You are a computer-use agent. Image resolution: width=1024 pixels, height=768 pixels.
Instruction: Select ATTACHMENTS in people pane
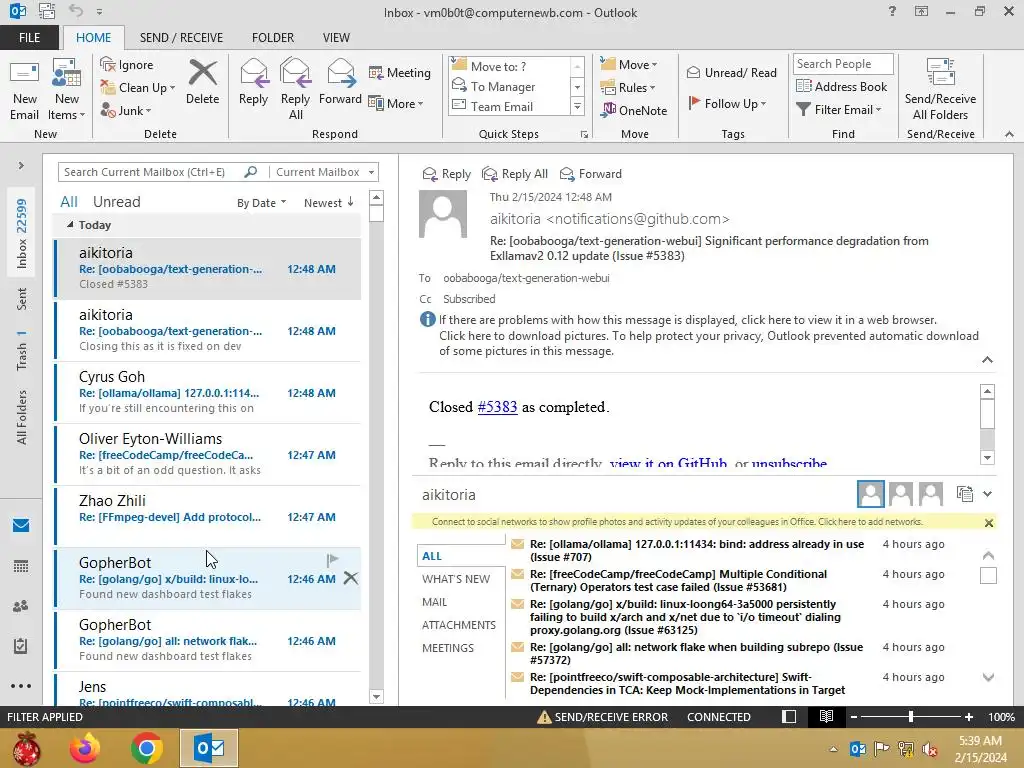click(x=458, y=625)
